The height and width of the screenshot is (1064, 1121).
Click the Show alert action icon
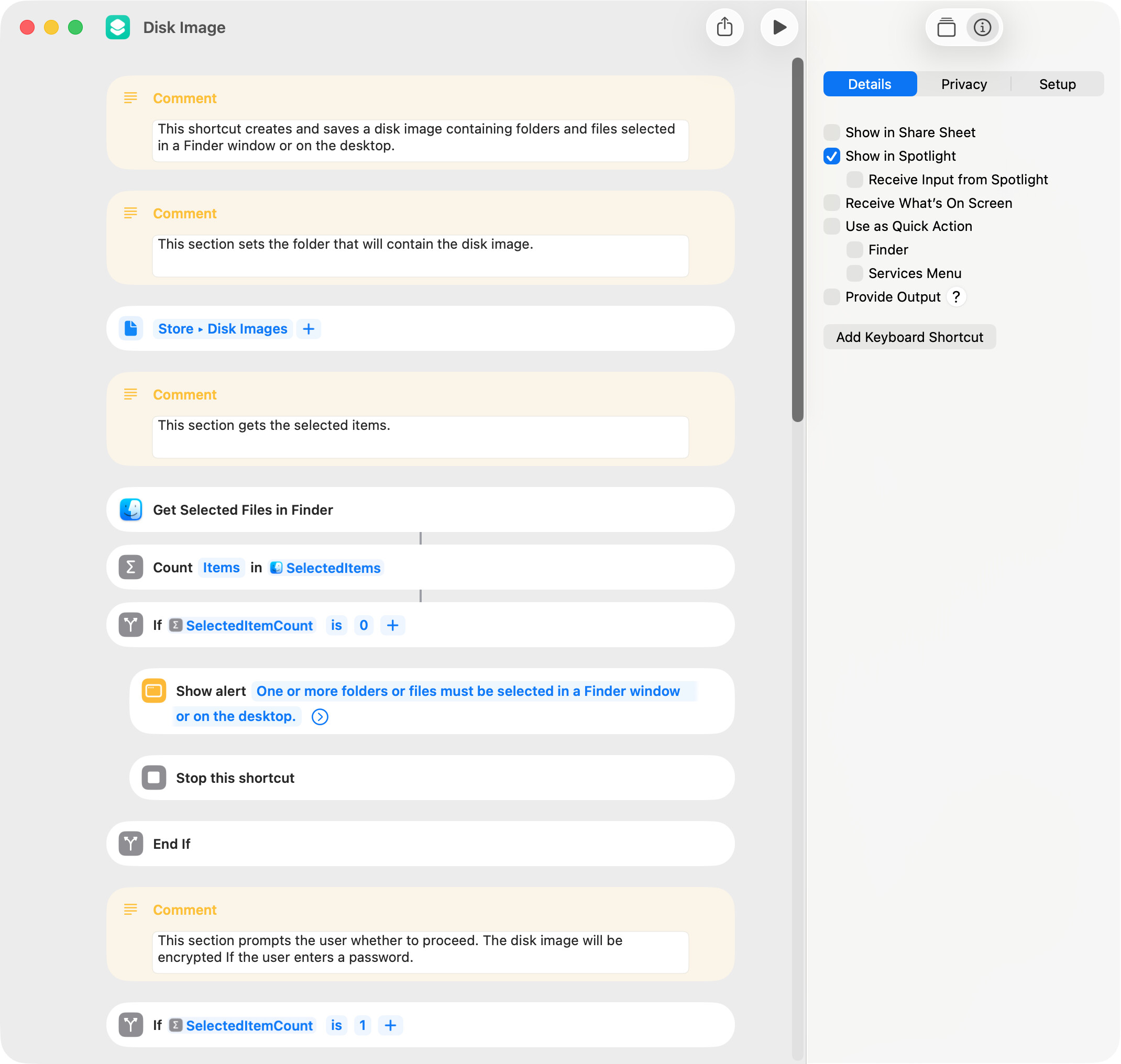point(153,691)
